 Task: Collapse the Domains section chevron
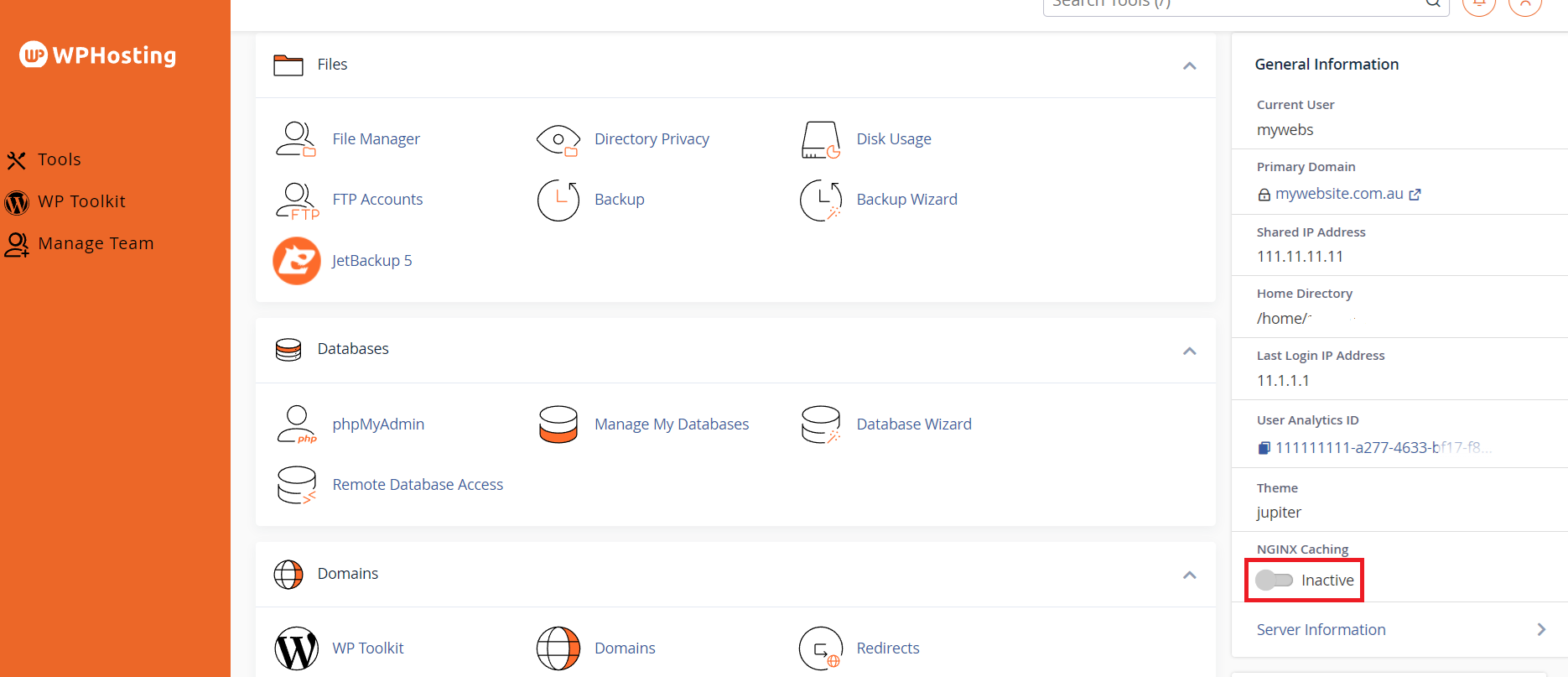[1189, 575]
